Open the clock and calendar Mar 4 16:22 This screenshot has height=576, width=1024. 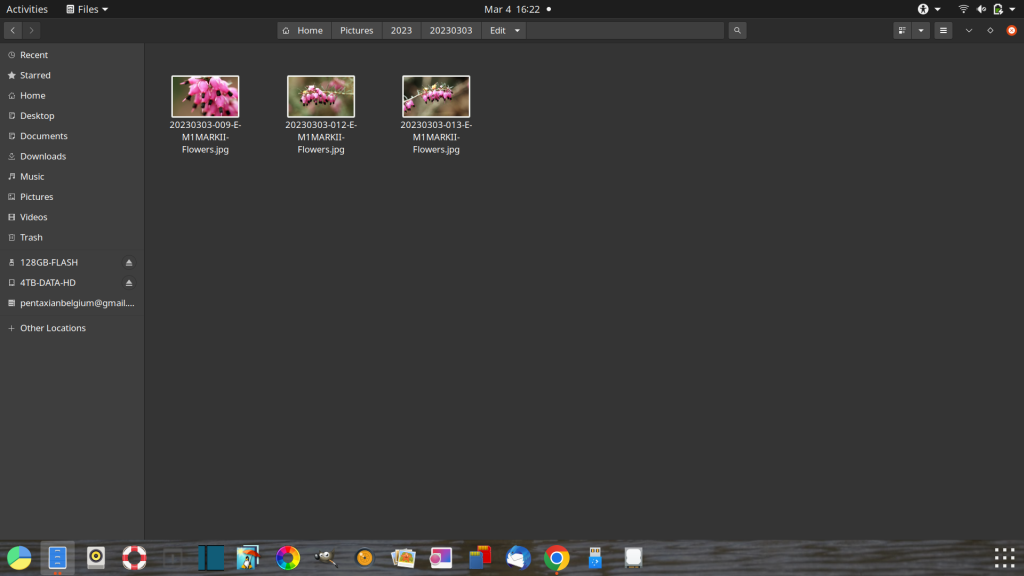[x=512, y=9]
